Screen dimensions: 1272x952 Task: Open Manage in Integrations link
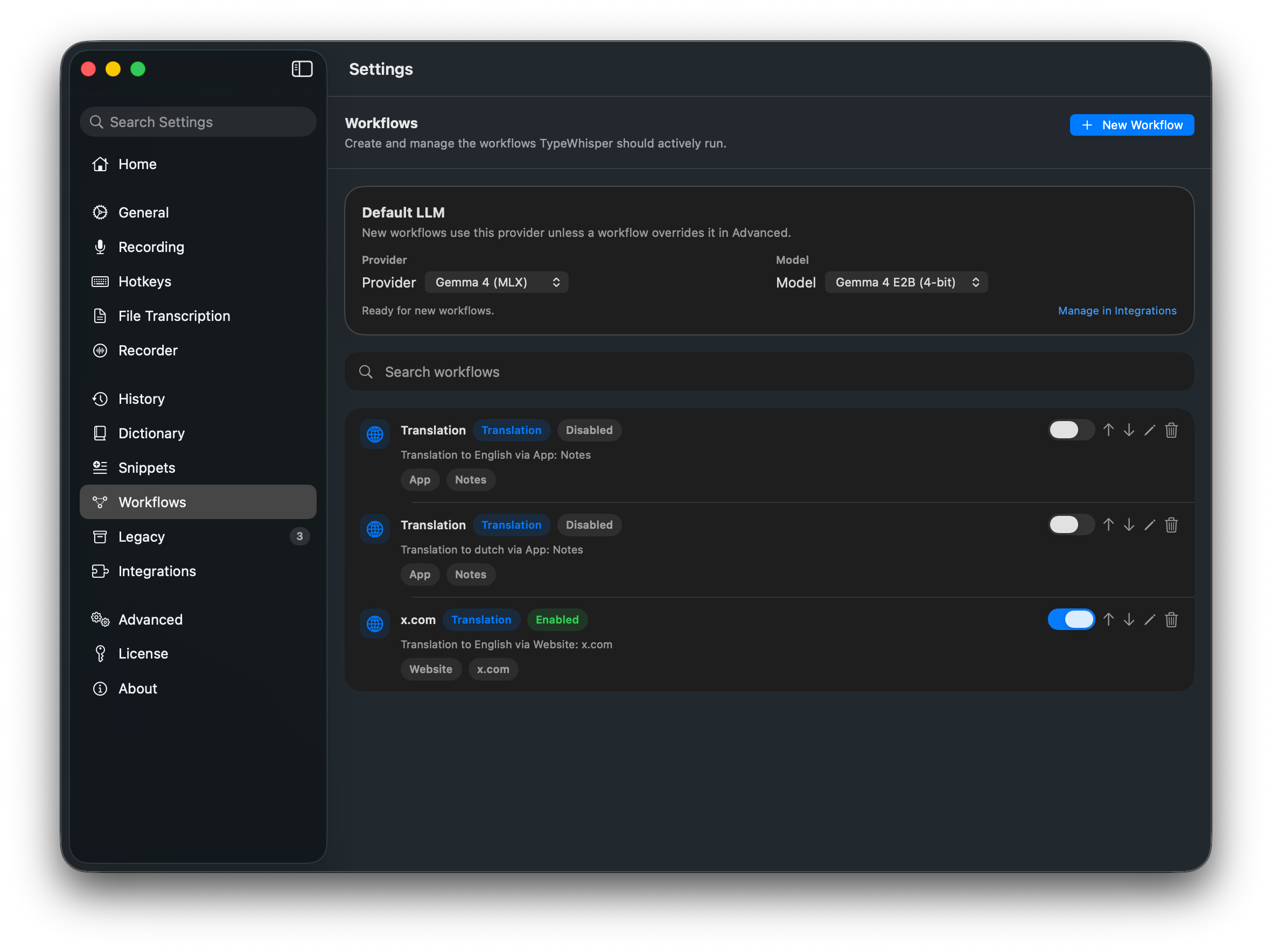pos(1117,311)
